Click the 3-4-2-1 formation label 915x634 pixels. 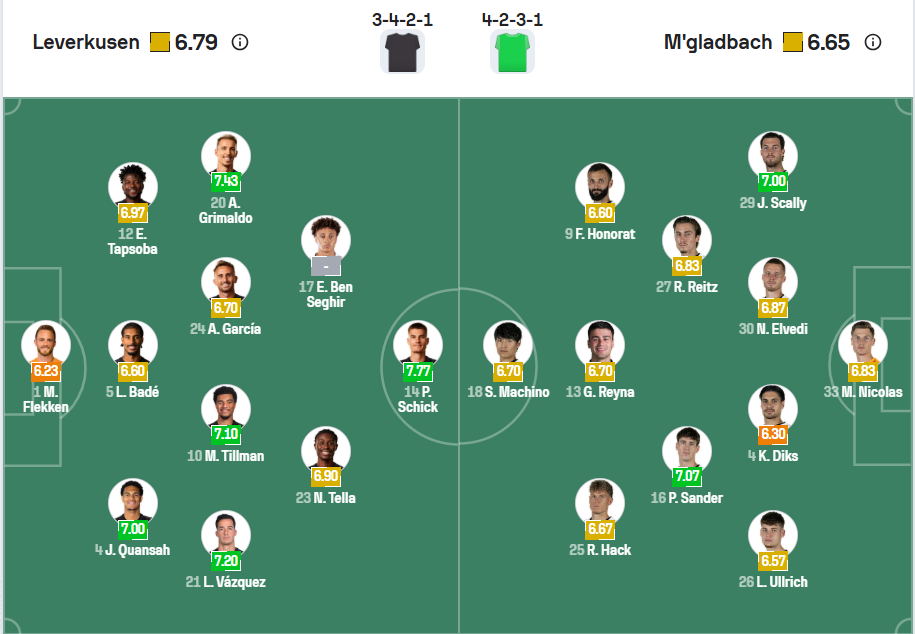click(x=402, y=19)
